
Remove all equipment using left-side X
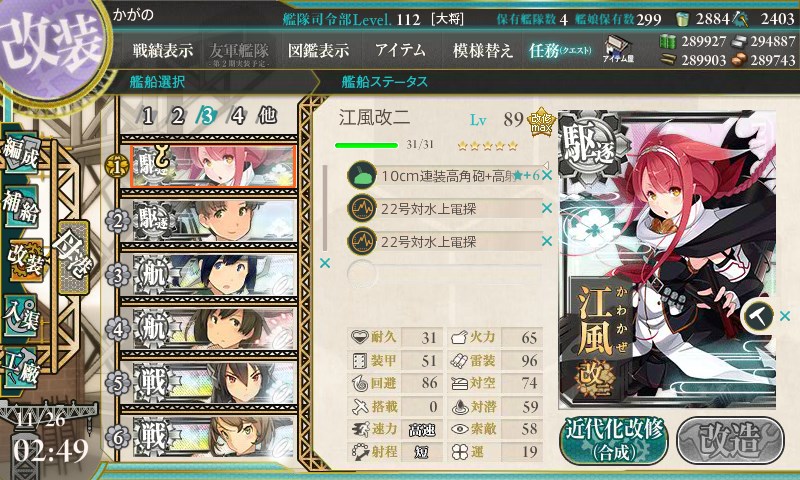324,263
